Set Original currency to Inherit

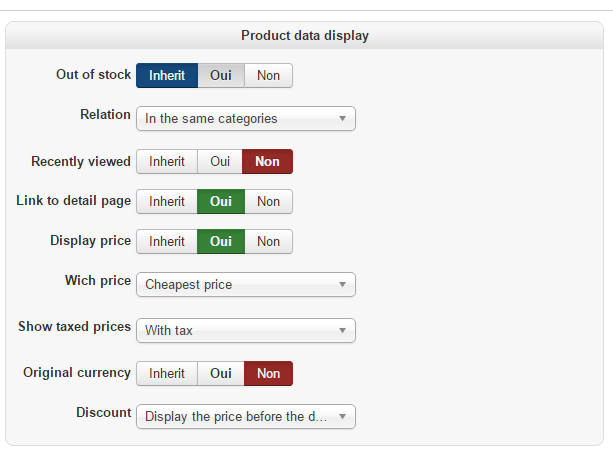(167, 374)
